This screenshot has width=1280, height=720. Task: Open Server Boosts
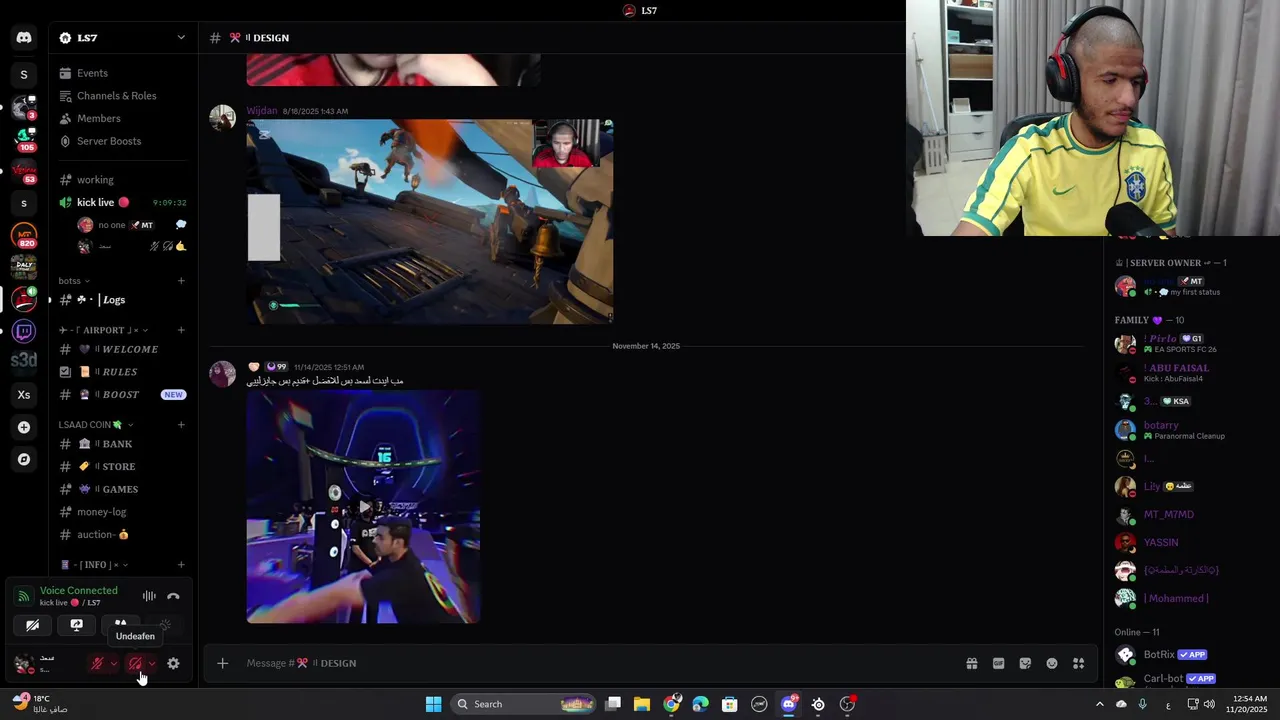point(123,141)
